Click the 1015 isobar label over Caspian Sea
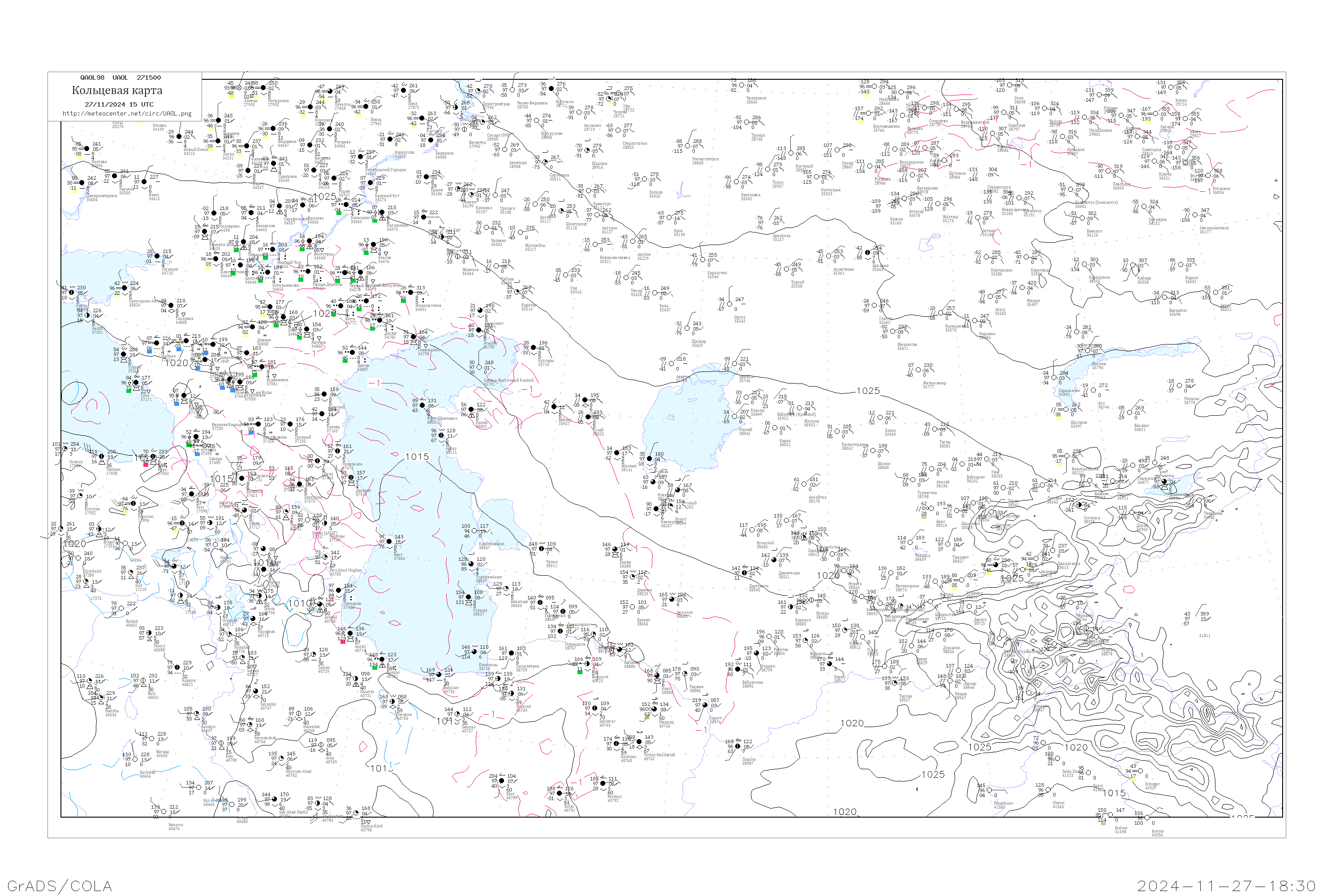 [417, 457]
